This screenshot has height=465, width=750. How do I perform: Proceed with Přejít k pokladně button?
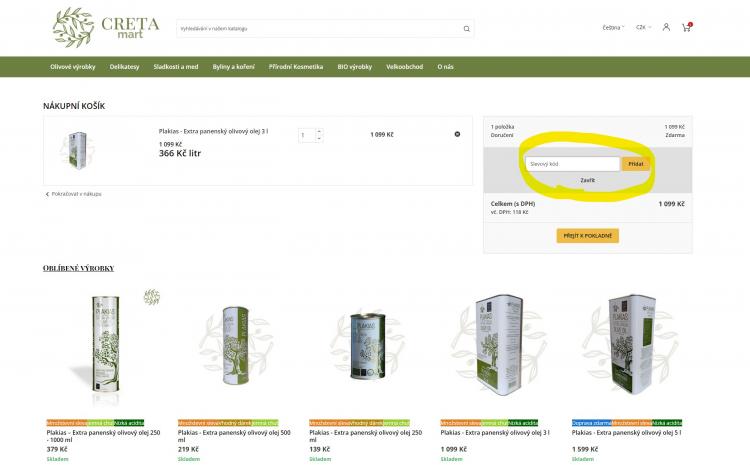tap(587, 236)
